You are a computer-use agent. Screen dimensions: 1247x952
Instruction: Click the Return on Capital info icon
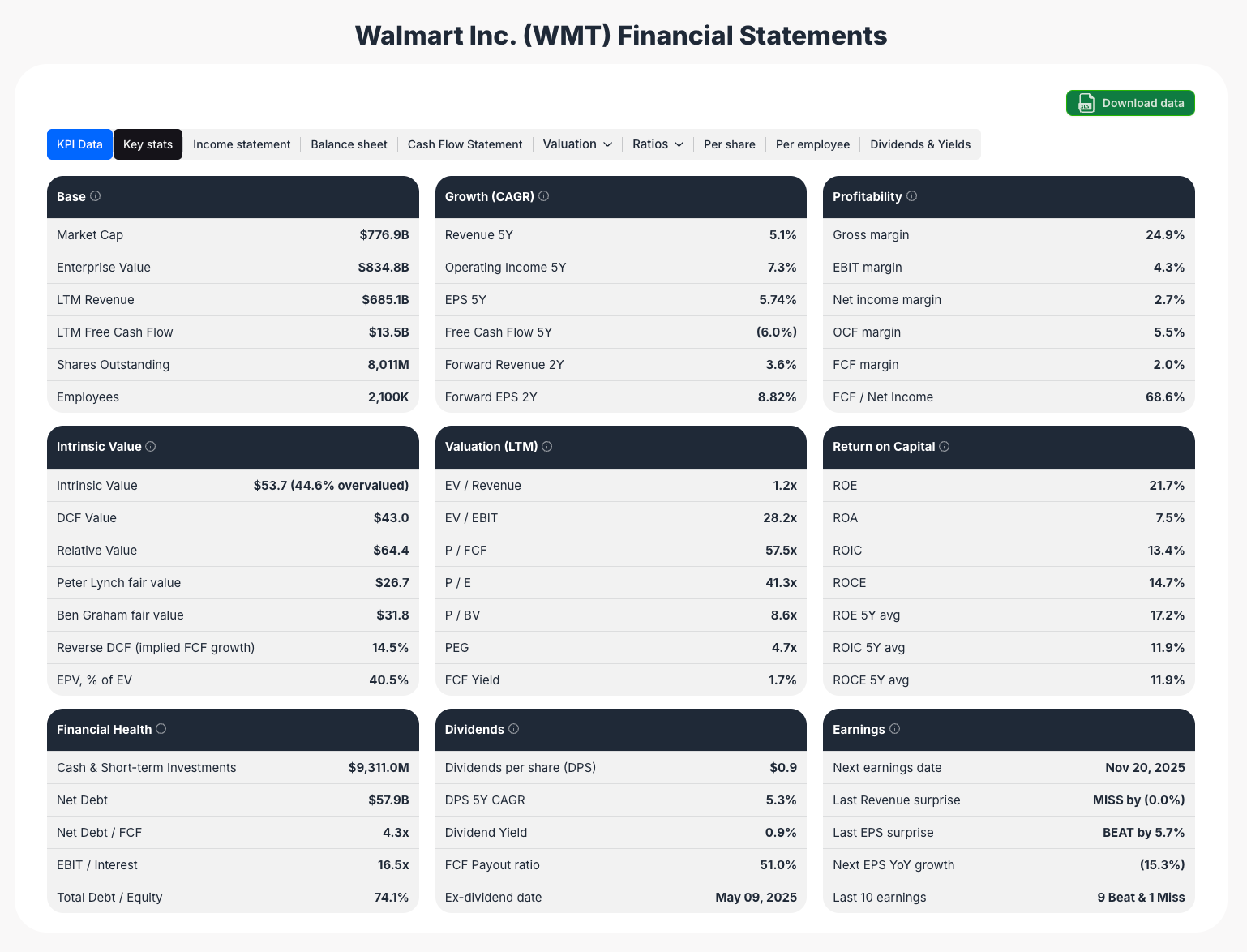click(943, 446)
